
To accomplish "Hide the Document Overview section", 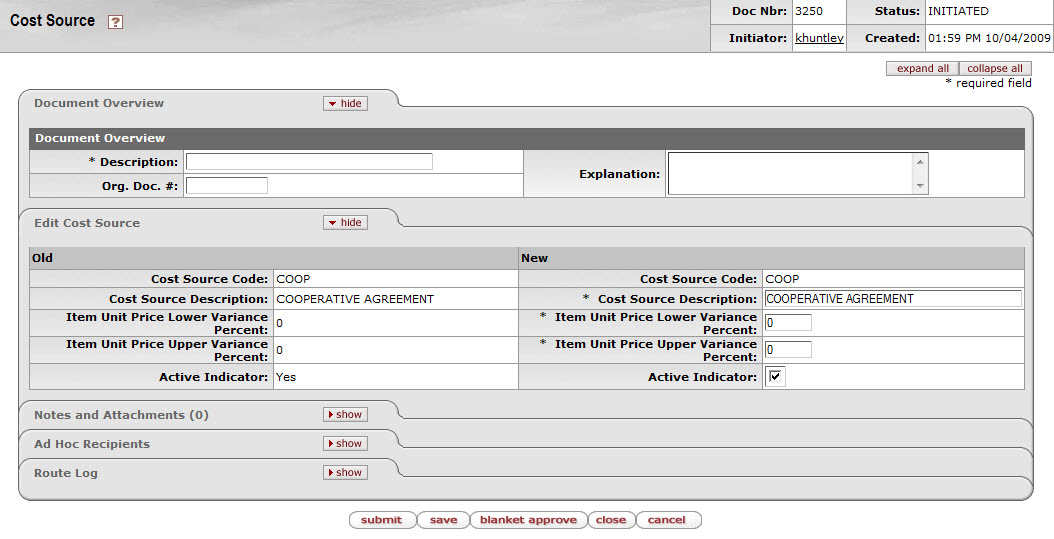I will click(345, 103).
